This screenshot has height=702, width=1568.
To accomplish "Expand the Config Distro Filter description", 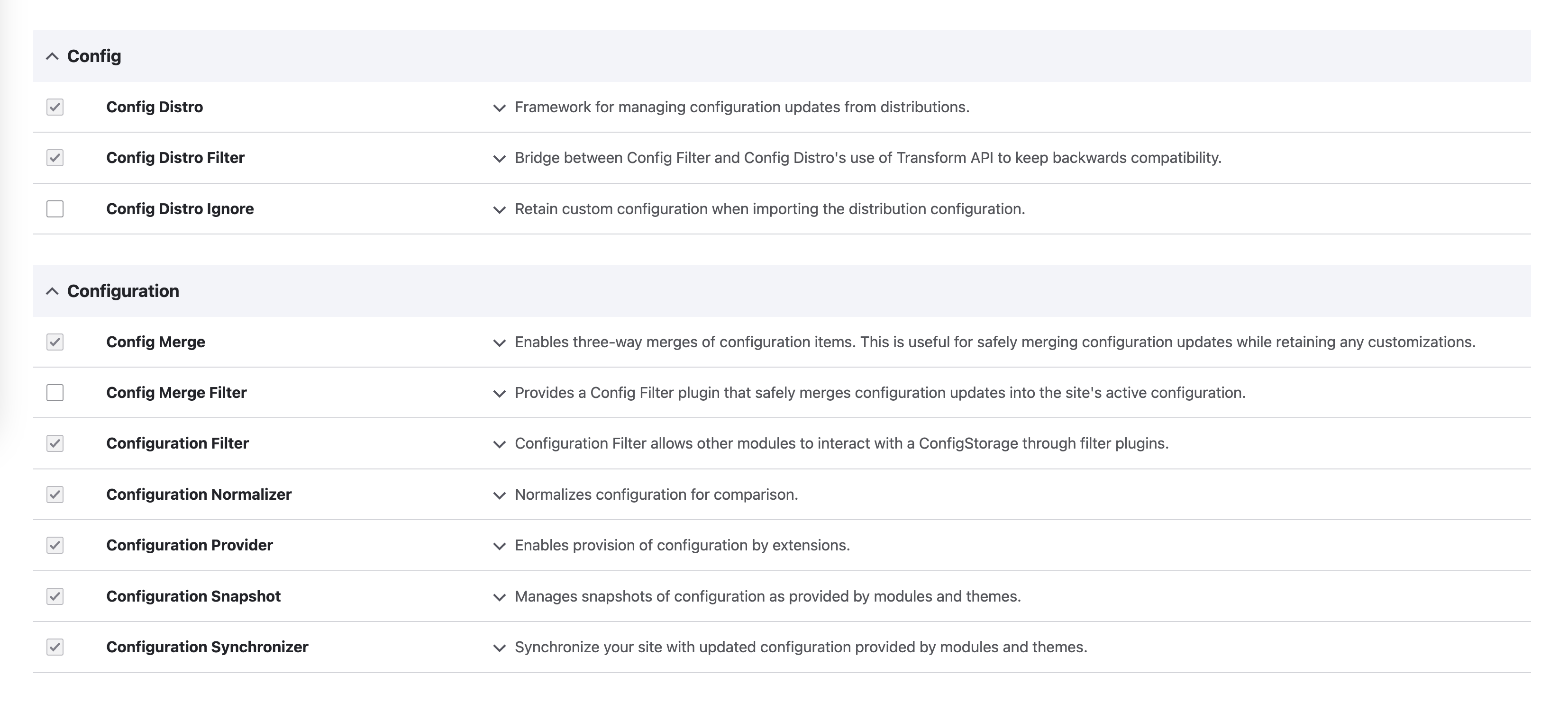I will click(499, 158).
